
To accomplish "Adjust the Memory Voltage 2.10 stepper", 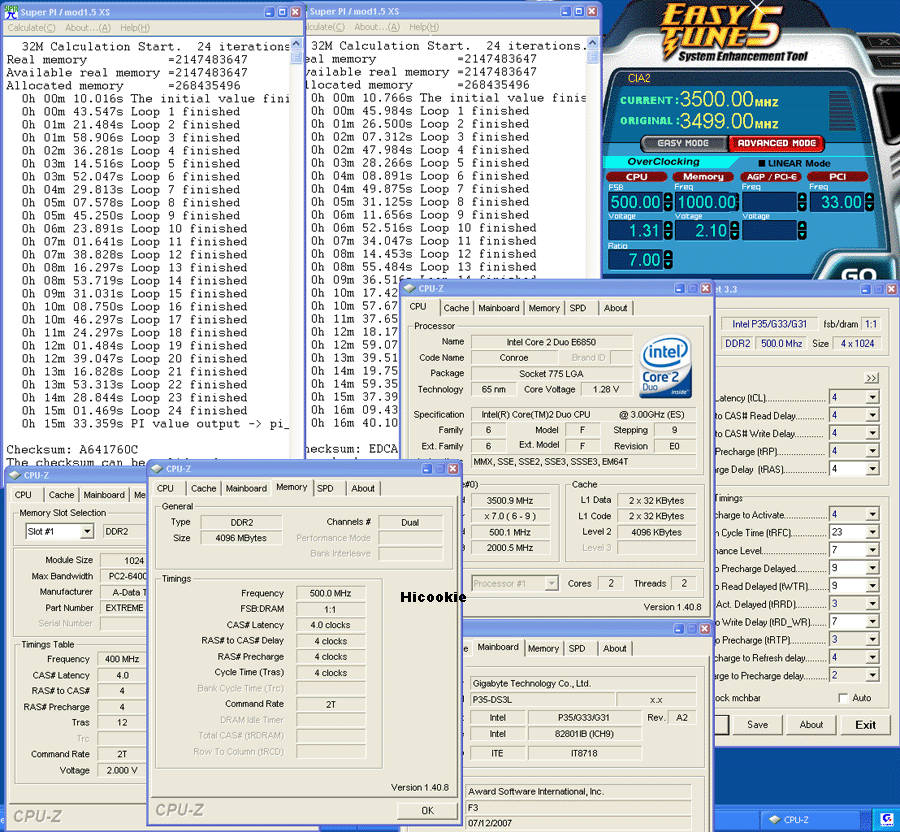I will coord(735,231).
